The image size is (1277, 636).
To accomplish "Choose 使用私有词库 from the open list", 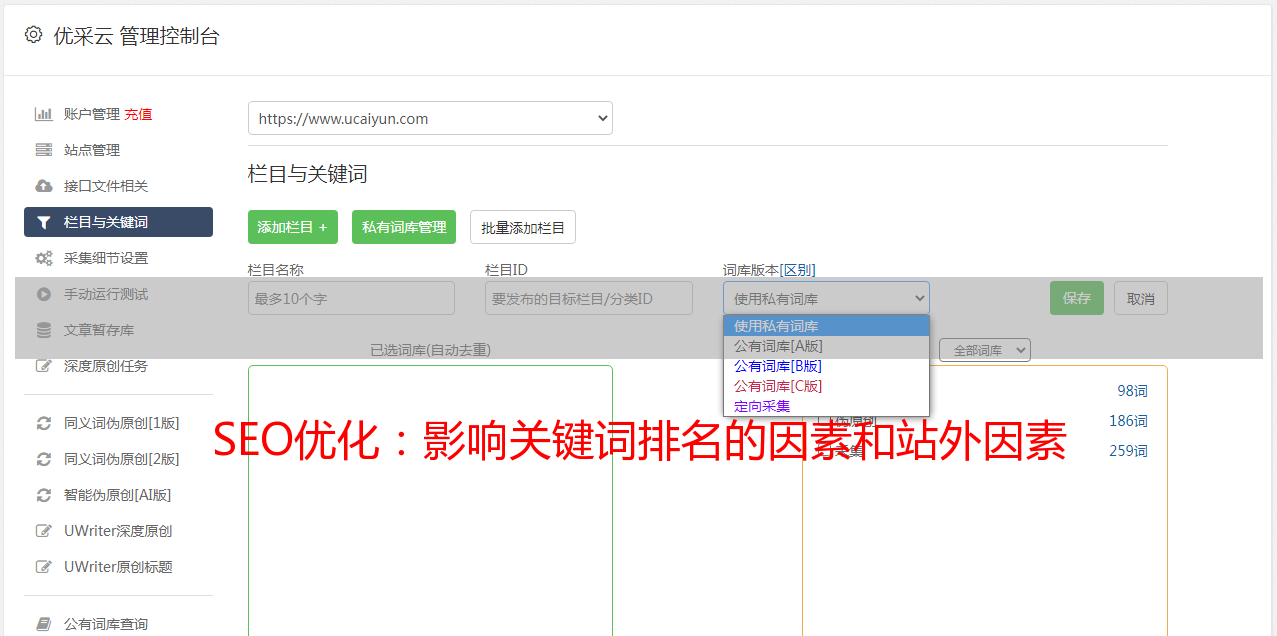I will tap(826, 326).
